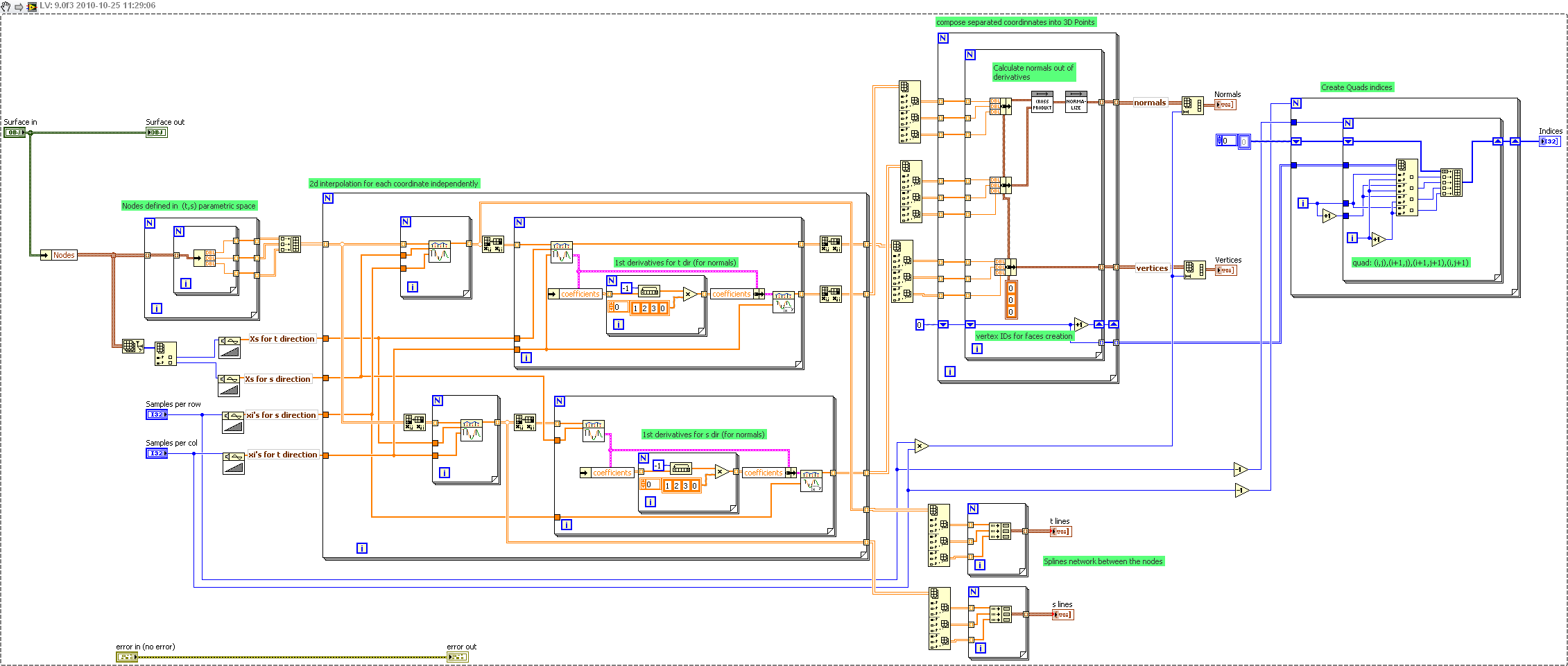The width and height of the screenshot is (1568, 666).
Task: Click the Cross Product VI node
Action: 1042,102
